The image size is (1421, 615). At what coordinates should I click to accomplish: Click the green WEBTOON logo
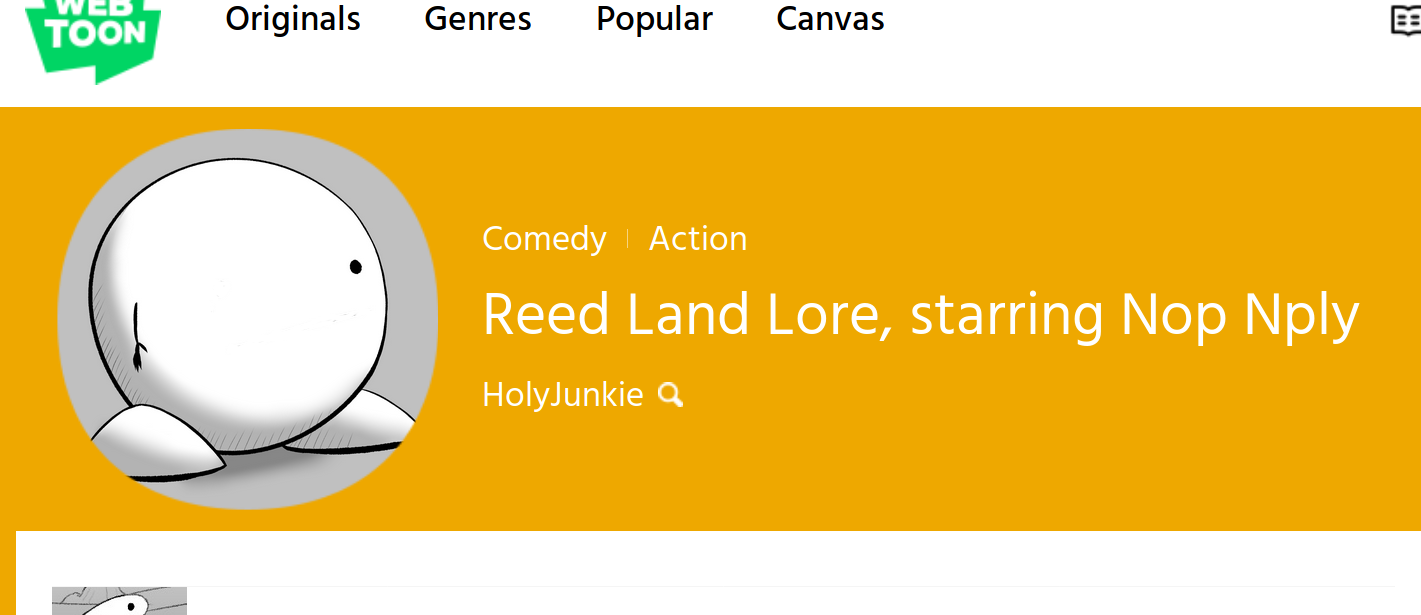tap(92, 40)
